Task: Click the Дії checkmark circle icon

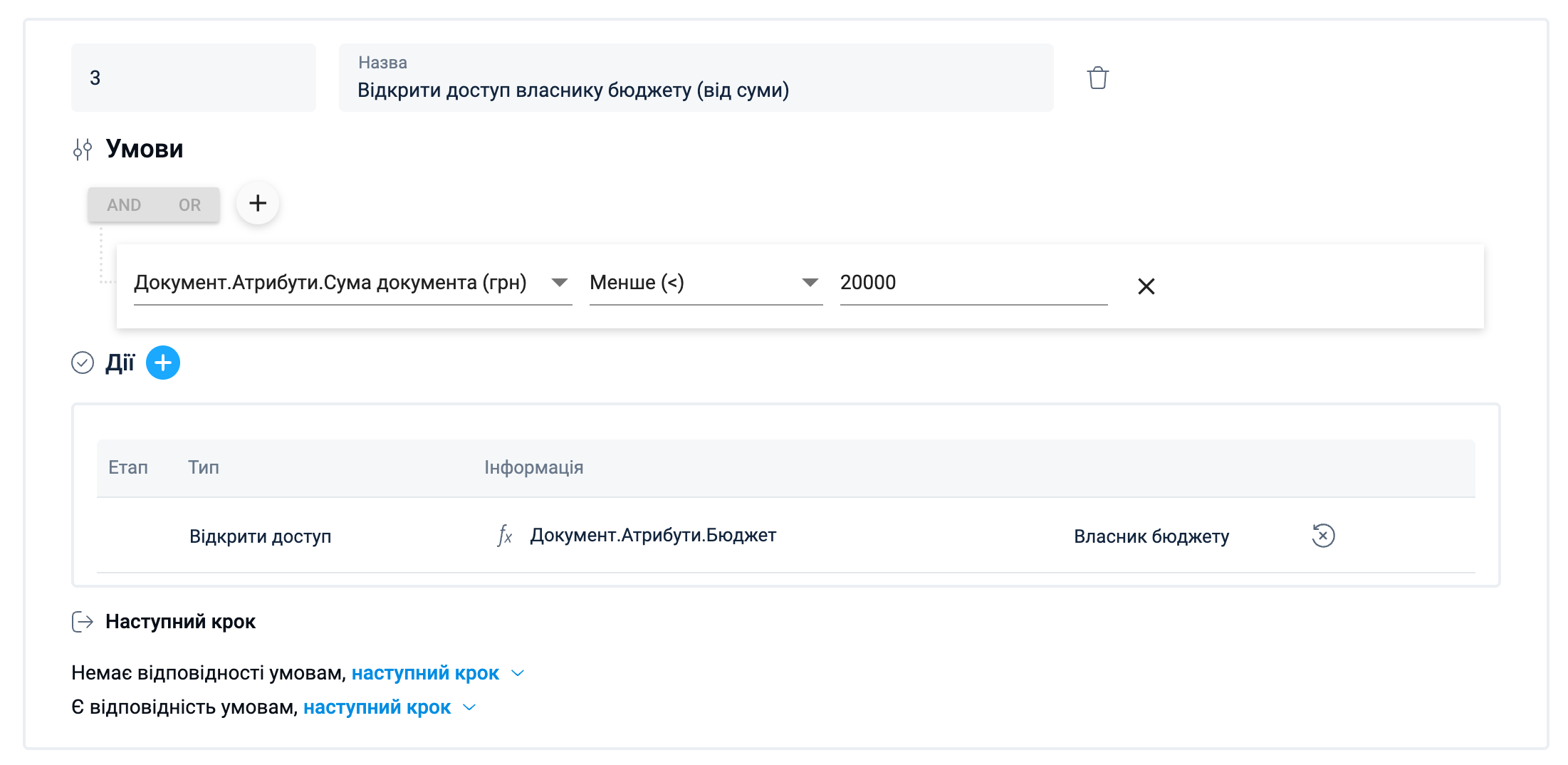Action: tap(83, 363)
